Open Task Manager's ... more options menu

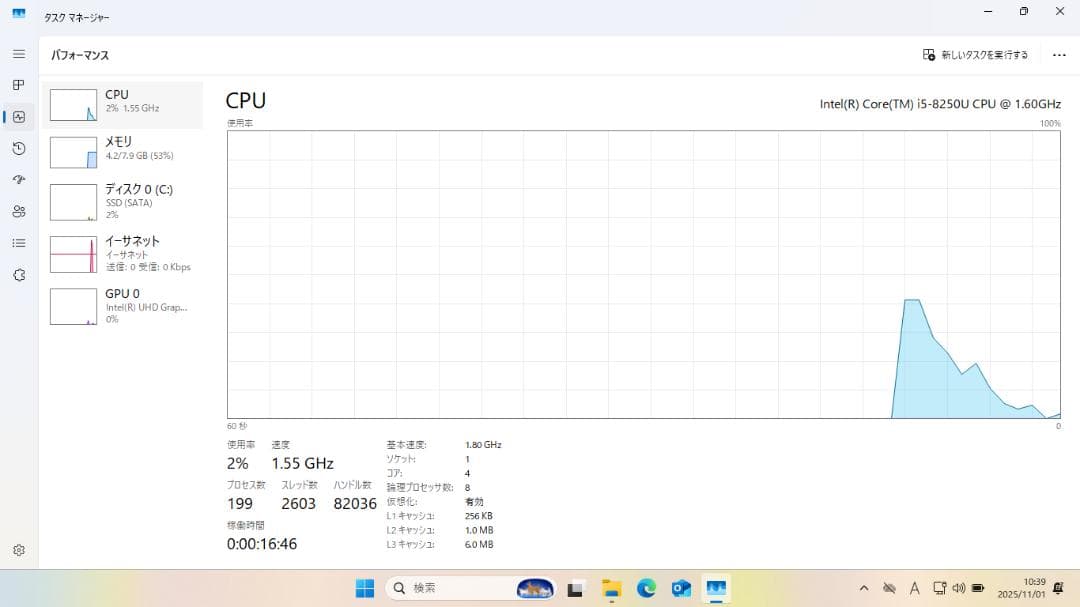click(1060, 55)
